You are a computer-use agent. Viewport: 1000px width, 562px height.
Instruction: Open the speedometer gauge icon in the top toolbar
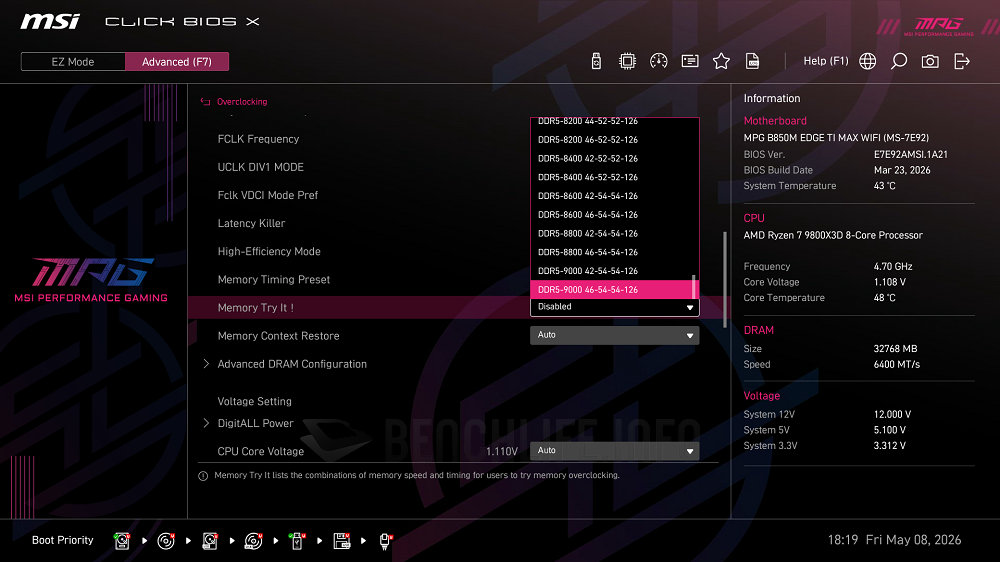pyautogui.click(x=659, y=61)
